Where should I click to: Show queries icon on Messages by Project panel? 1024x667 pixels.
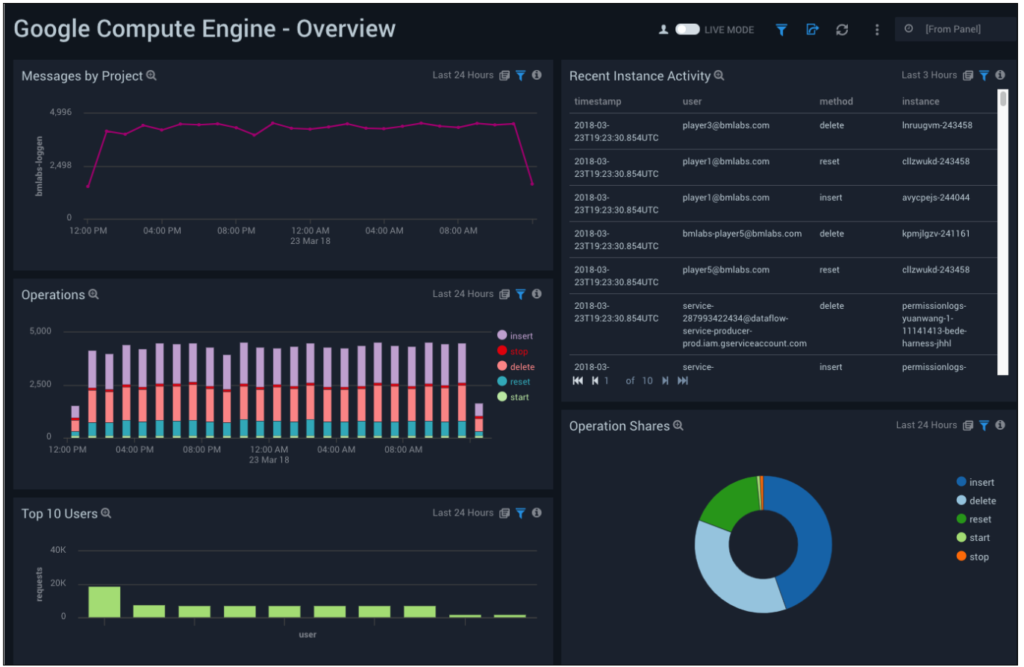pos(504,76)
